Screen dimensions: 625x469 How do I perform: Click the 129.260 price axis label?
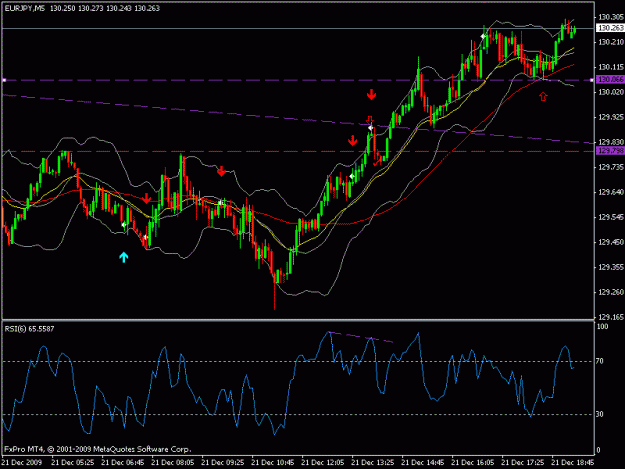point(611,292)
